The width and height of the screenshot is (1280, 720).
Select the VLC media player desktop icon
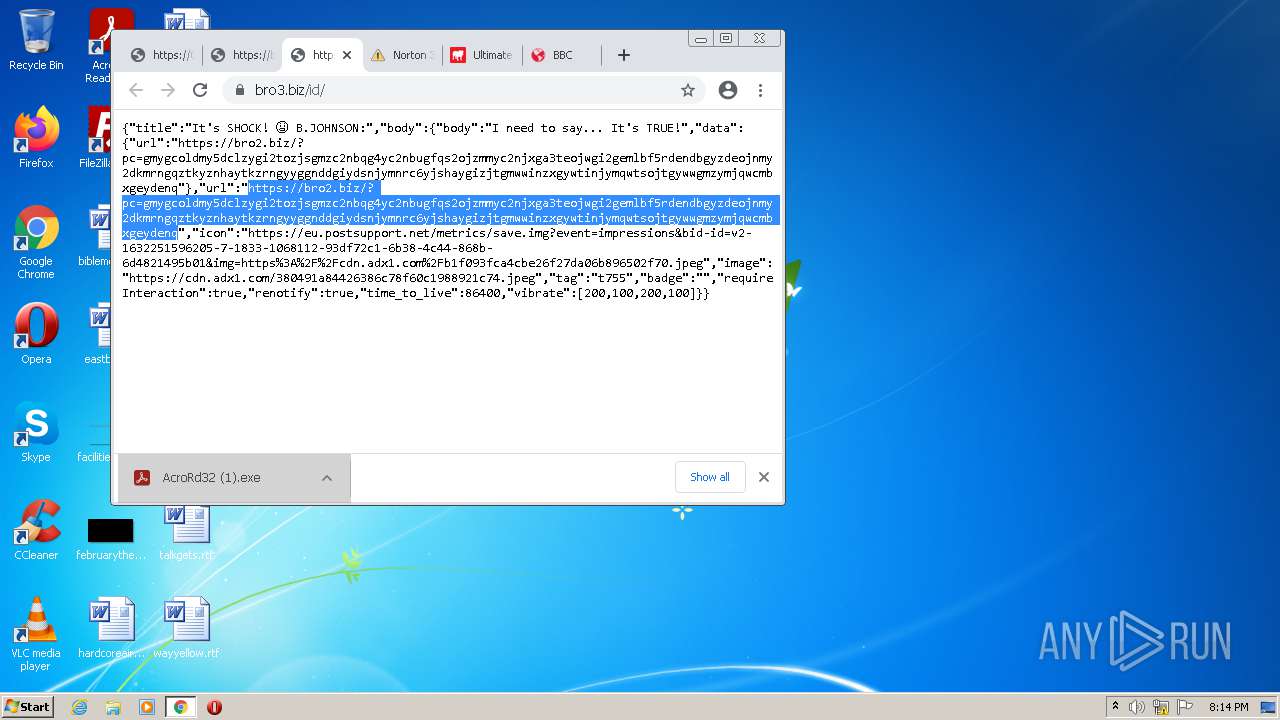tap(36, 635)
